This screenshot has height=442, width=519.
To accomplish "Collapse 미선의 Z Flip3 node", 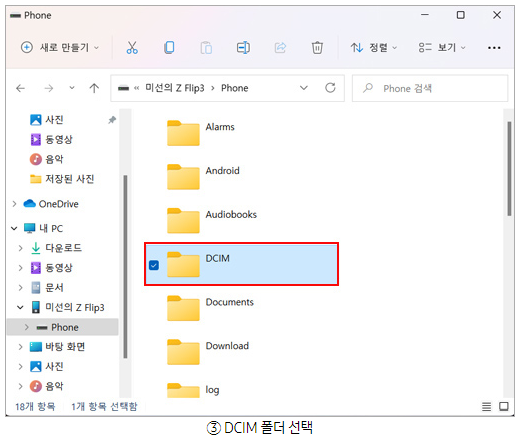I will tap(20, 307).
